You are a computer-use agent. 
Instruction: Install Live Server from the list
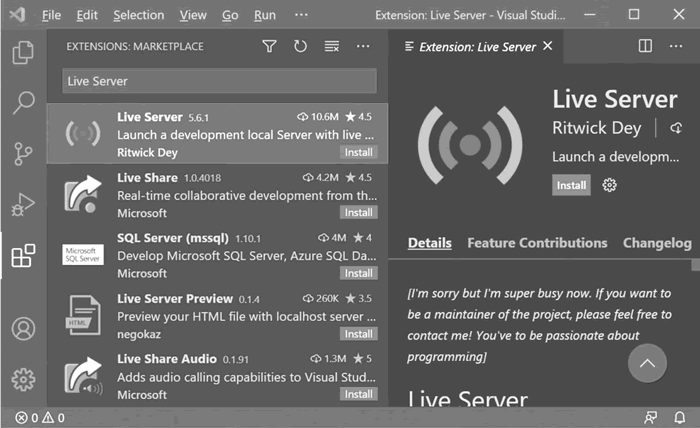click(358, 152)
